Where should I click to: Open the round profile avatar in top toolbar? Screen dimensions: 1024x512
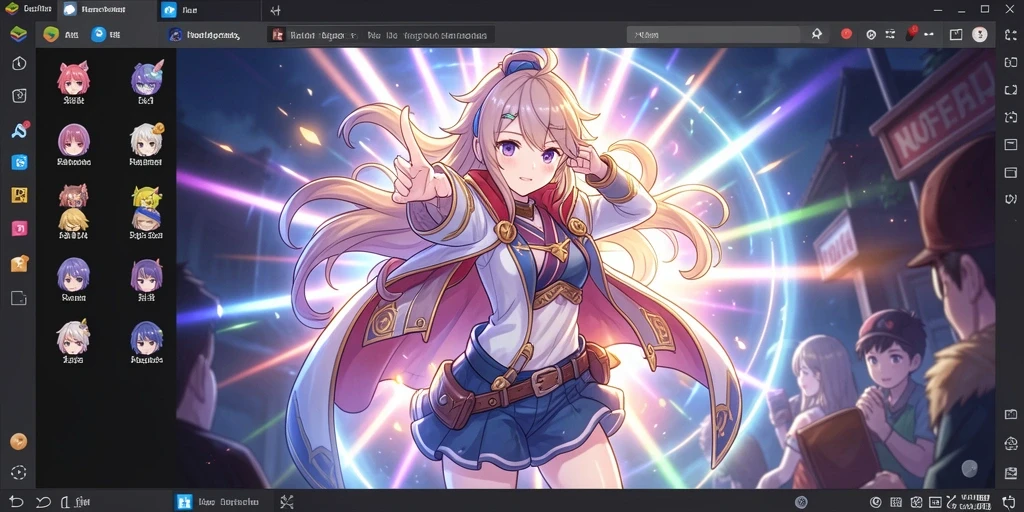[980, 35]
